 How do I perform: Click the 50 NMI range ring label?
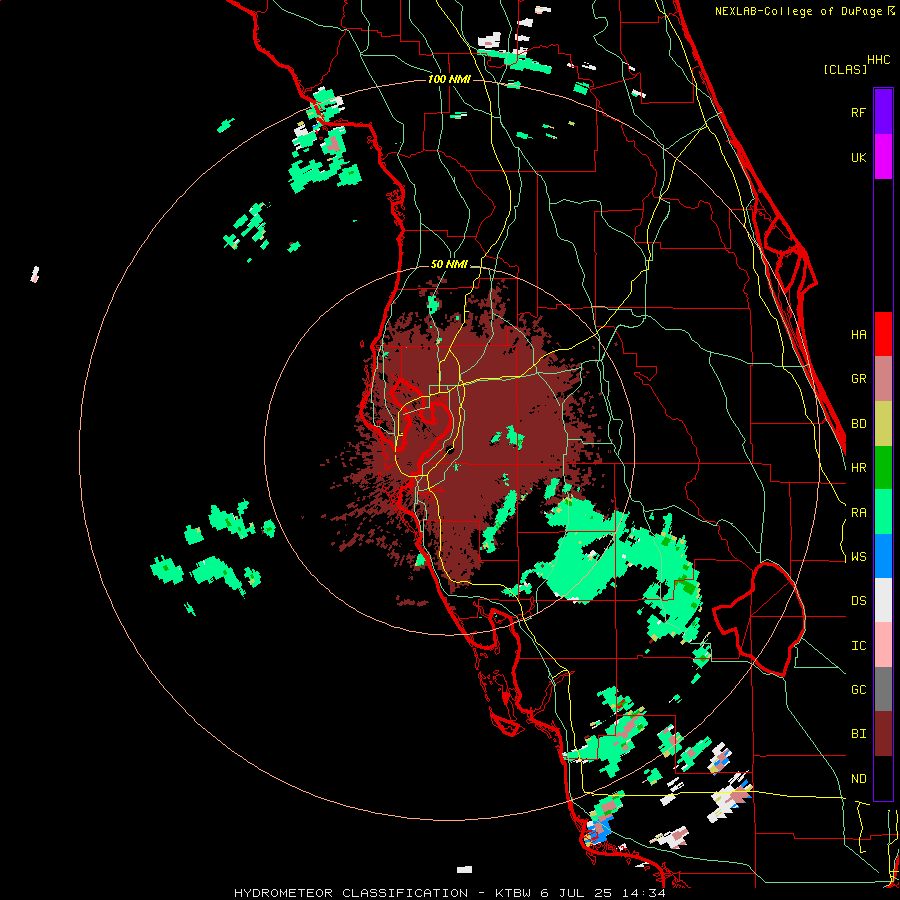click(449, 264)
